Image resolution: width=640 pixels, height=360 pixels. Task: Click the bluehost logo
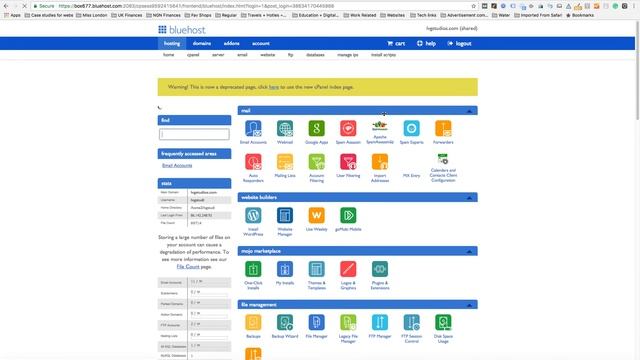(x=182, y=30)
